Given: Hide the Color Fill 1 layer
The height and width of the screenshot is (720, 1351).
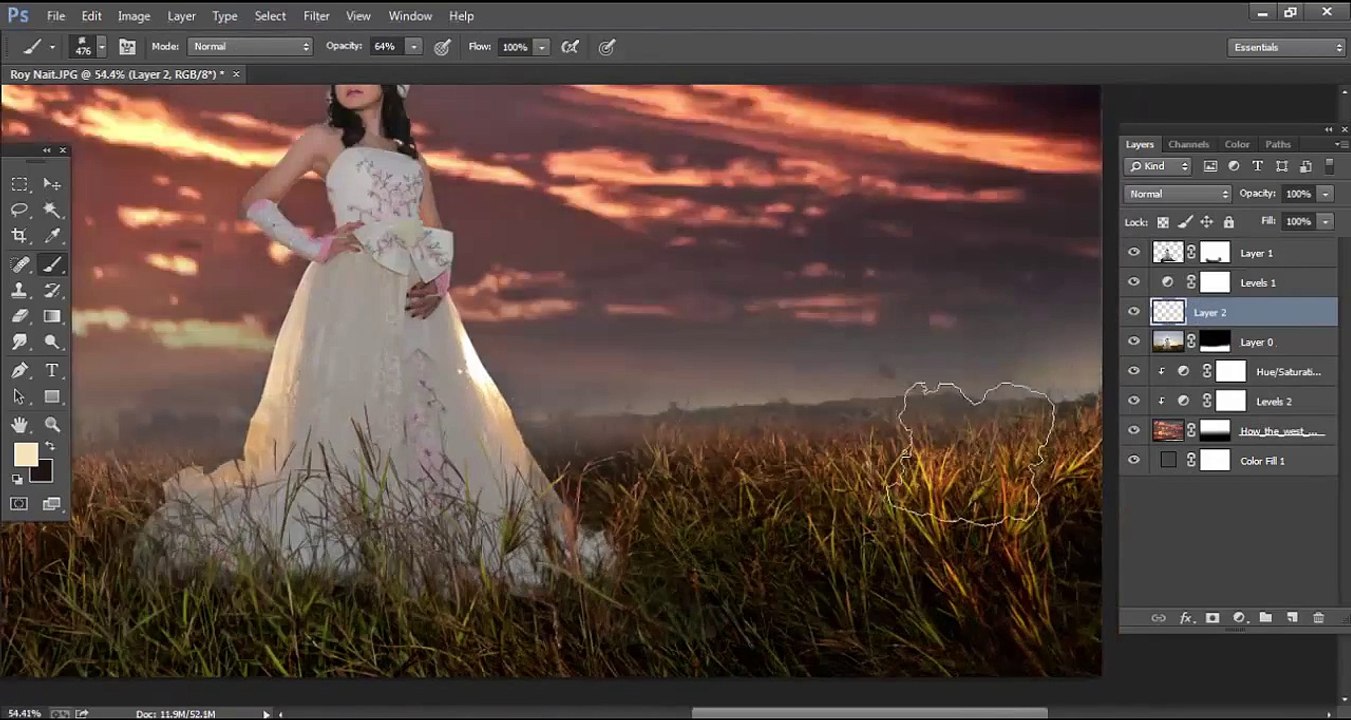Looking at the screenshot, I should [1134, 461].
